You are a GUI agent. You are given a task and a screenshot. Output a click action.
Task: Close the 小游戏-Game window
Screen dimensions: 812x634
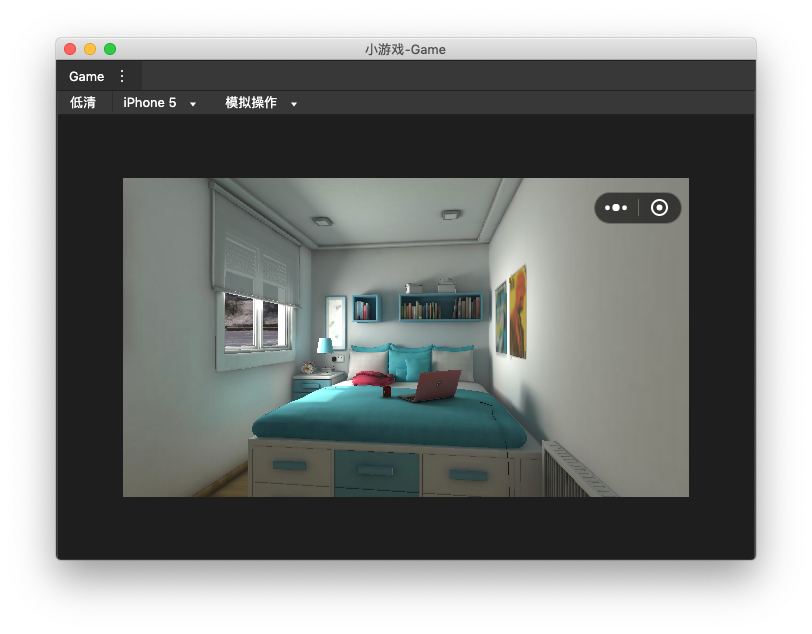(70, 49)
